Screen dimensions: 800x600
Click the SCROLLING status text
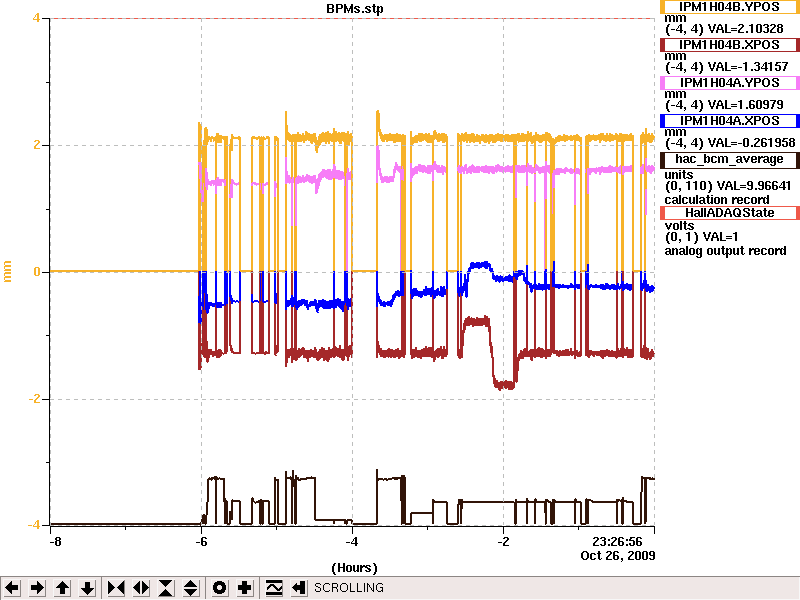click(x=349, y=588)
